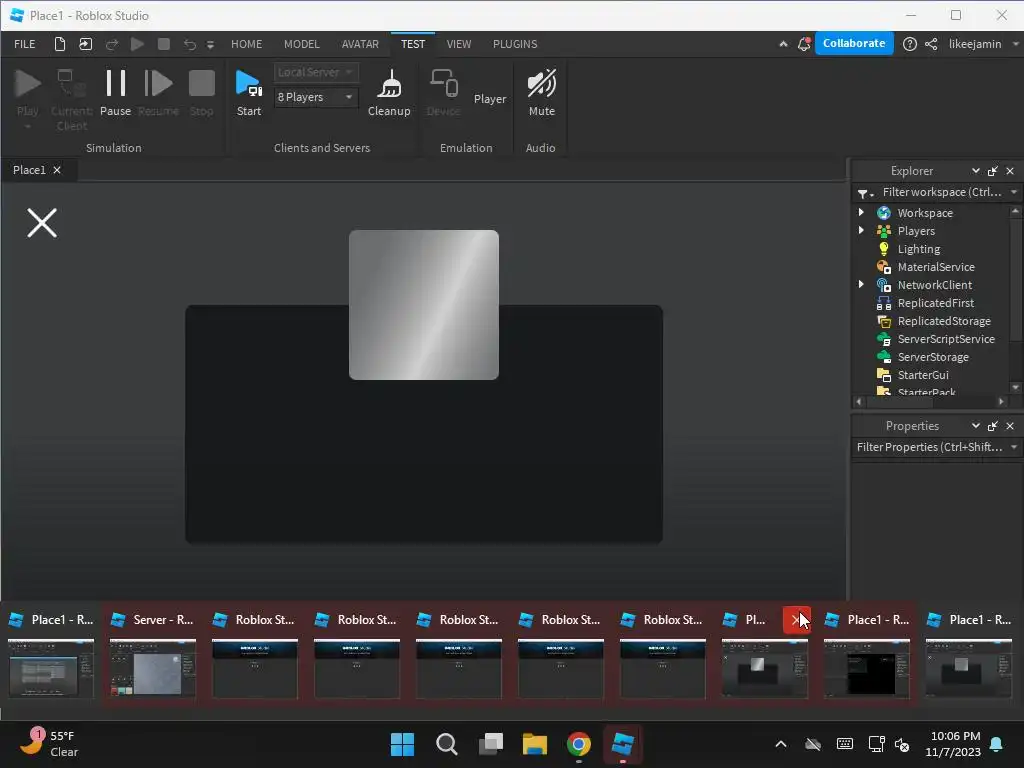
Task: Open the Properties panel chevron menu
Action: pos(976,425)
